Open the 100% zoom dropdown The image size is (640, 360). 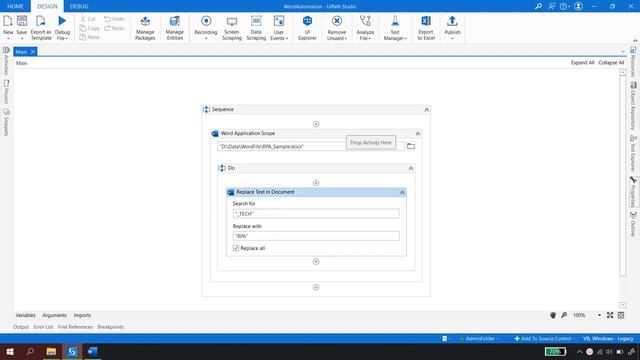599,315
